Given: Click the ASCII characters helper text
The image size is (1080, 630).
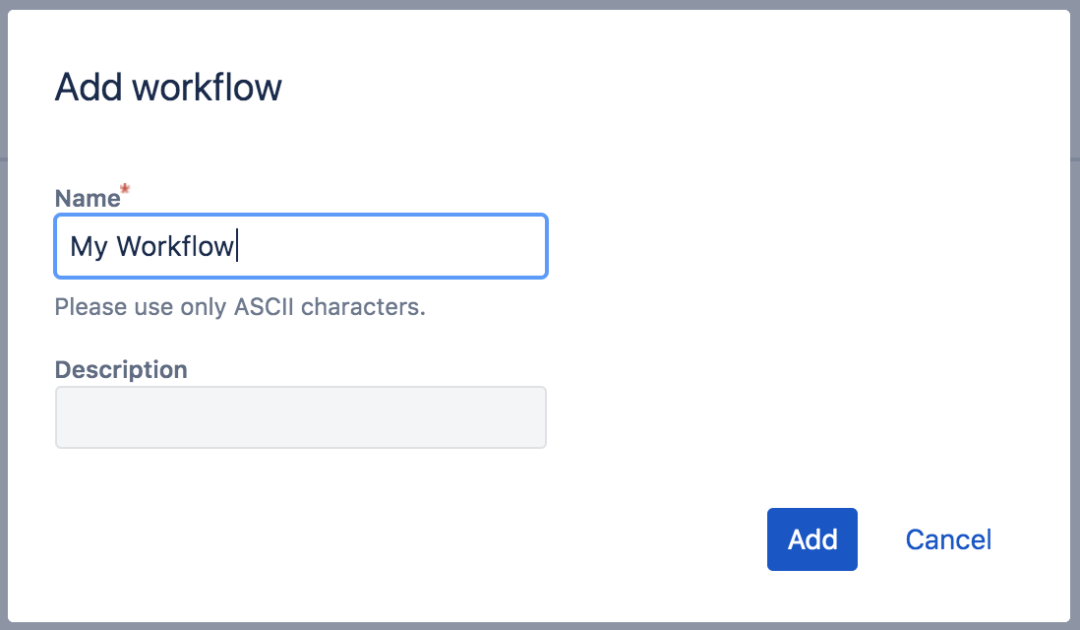Looking at the screenshot, I should [239, 307].
